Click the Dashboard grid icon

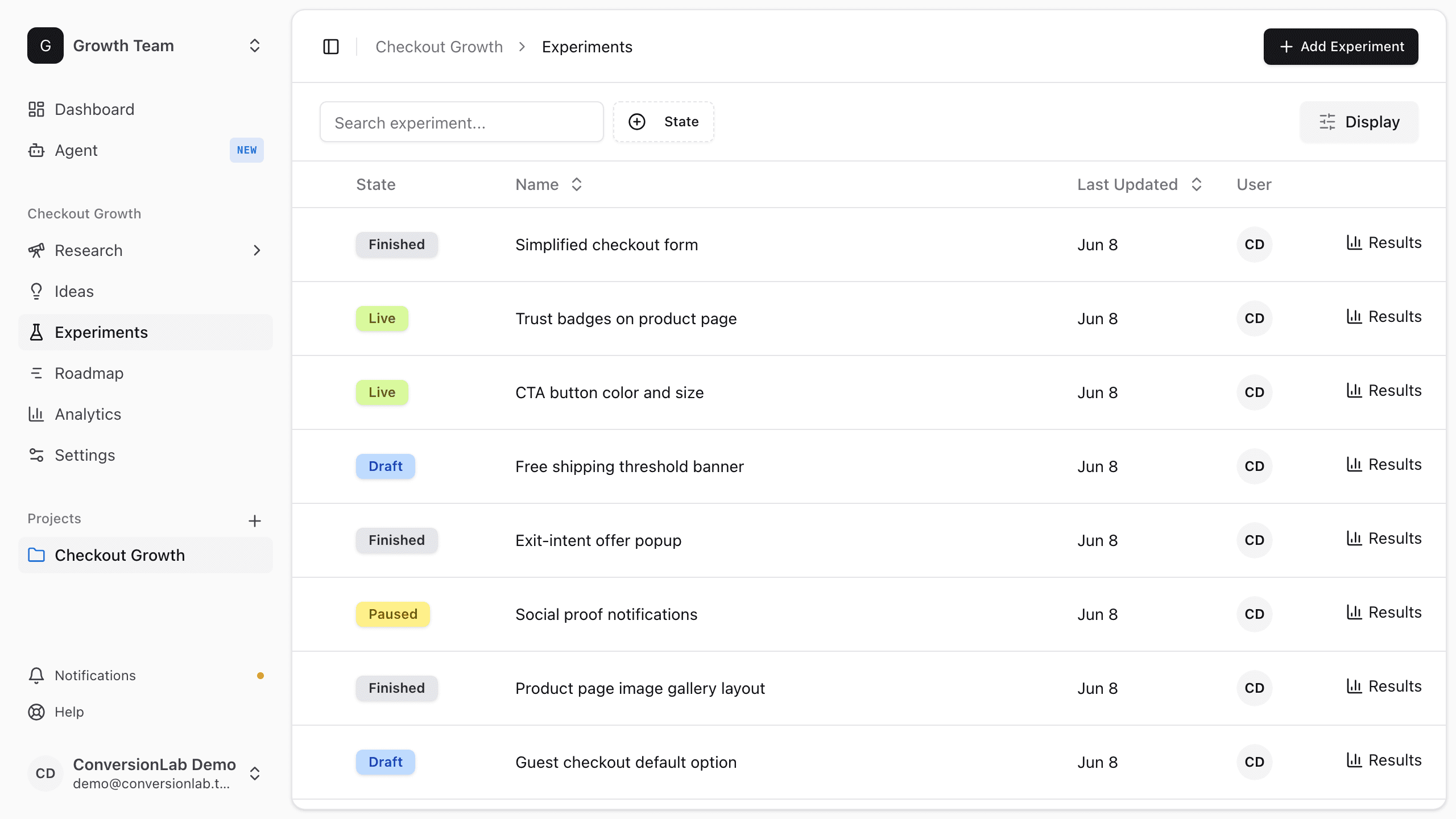(x=36, y=109)
